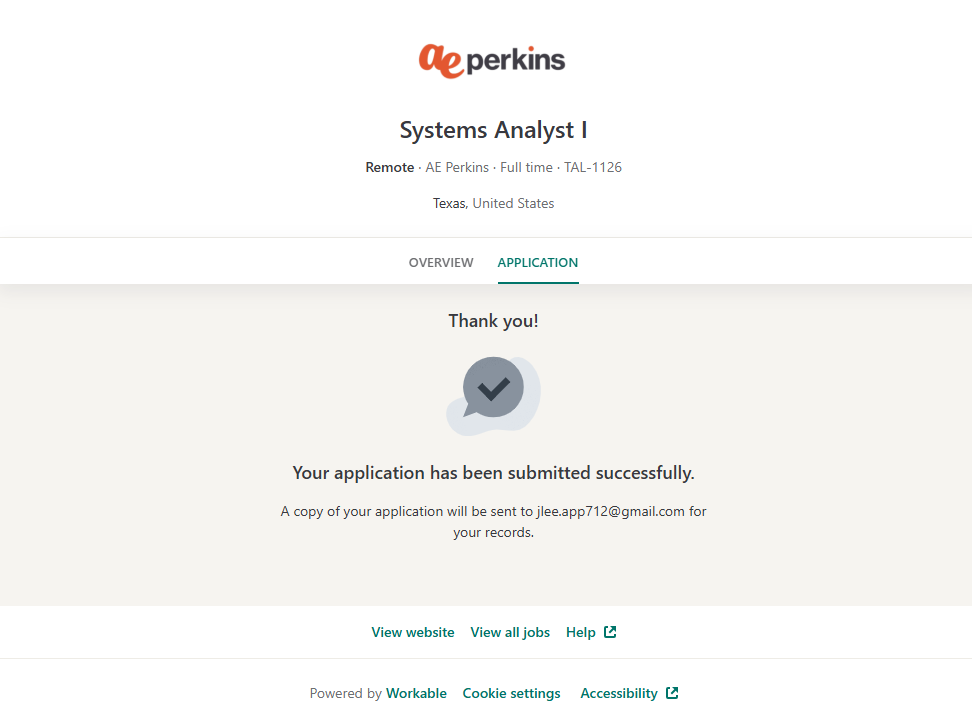Screen dimensions: 972x727
Task: Click the external link icon beside Help
Action: (611, 632)
